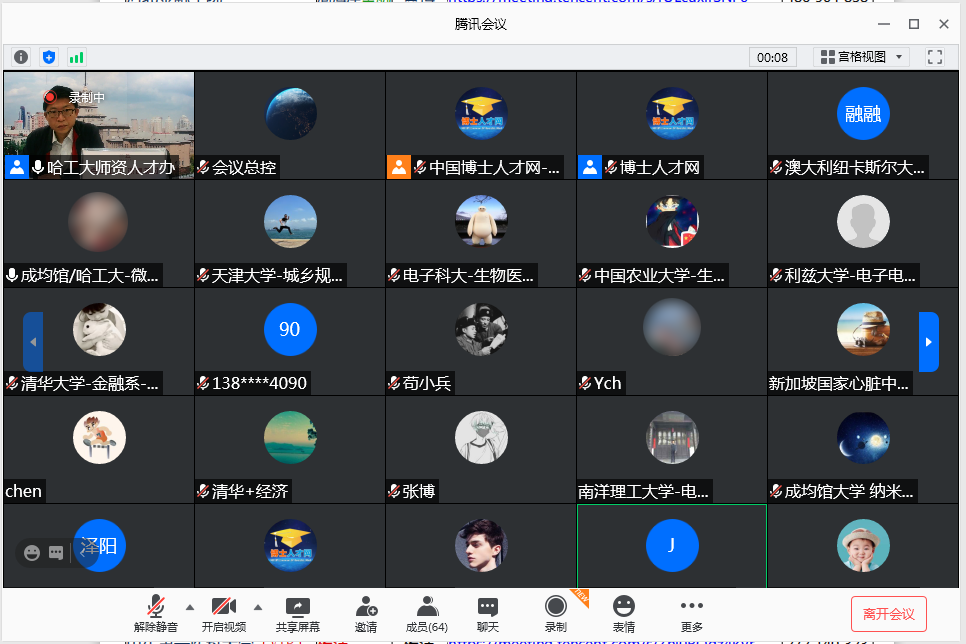Click the 中国博士人才网 avatar

pos(481,114)
